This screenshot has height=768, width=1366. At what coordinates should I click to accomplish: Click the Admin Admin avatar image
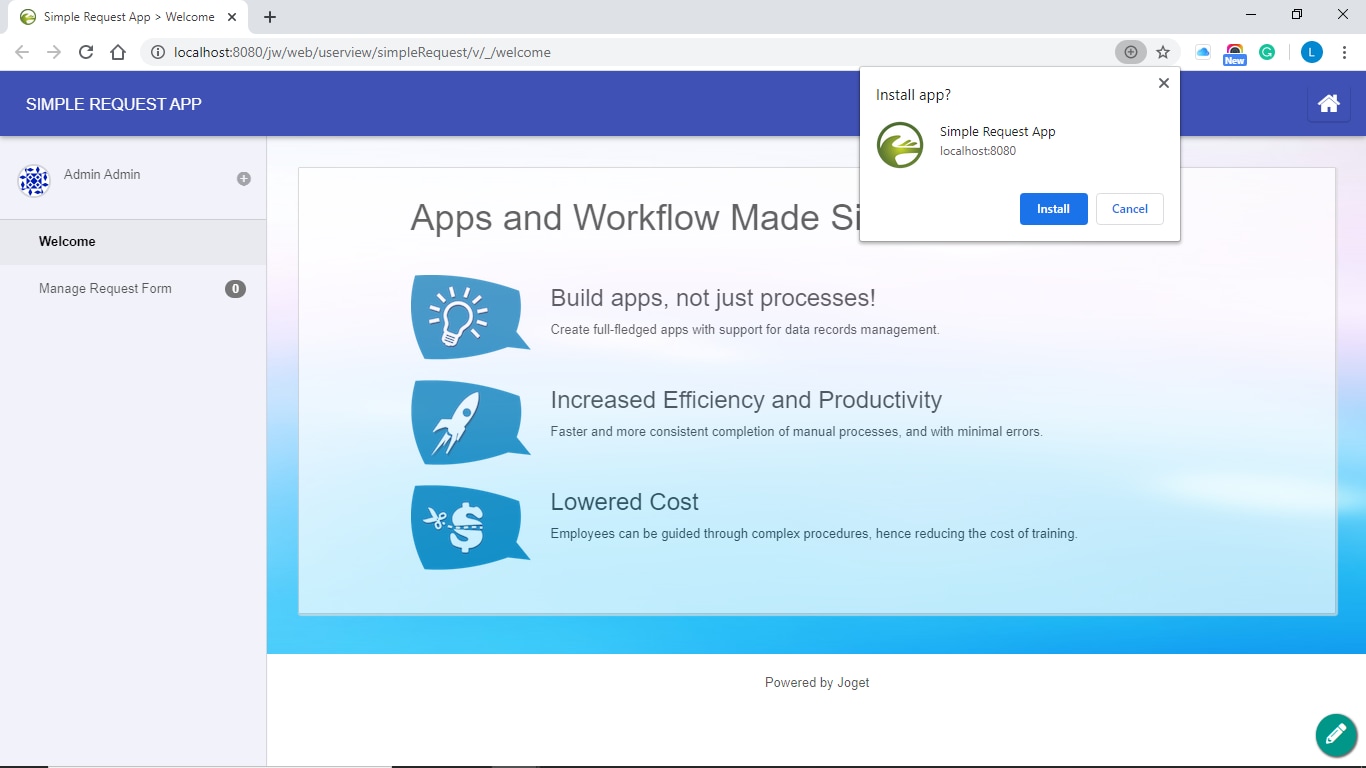[34, 181]
